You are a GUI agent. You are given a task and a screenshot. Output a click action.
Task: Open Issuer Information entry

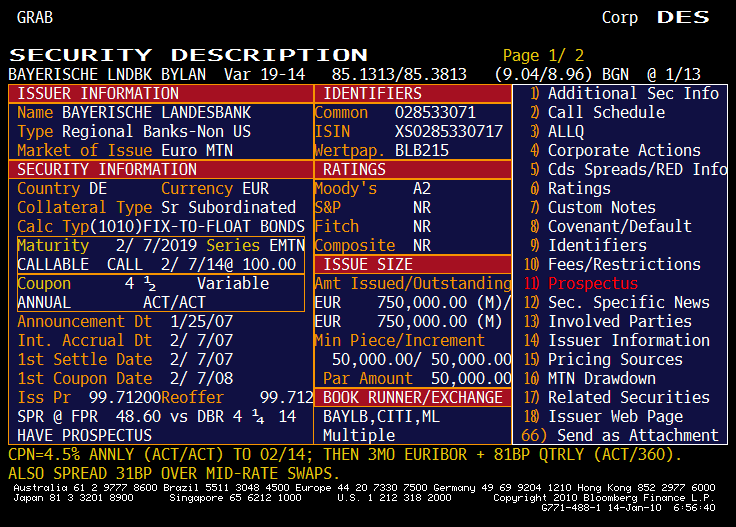click(x=628, y=340)
